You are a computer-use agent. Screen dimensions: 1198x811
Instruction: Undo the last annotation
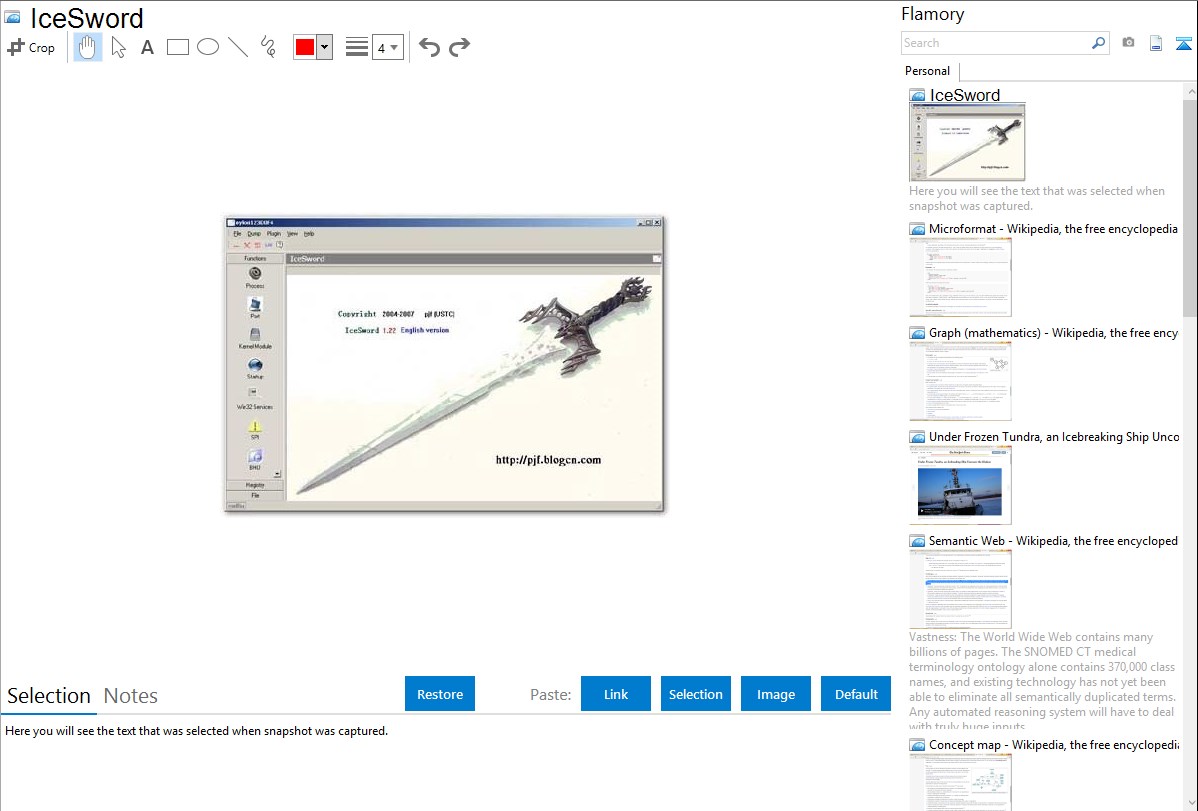coord(429,47)
